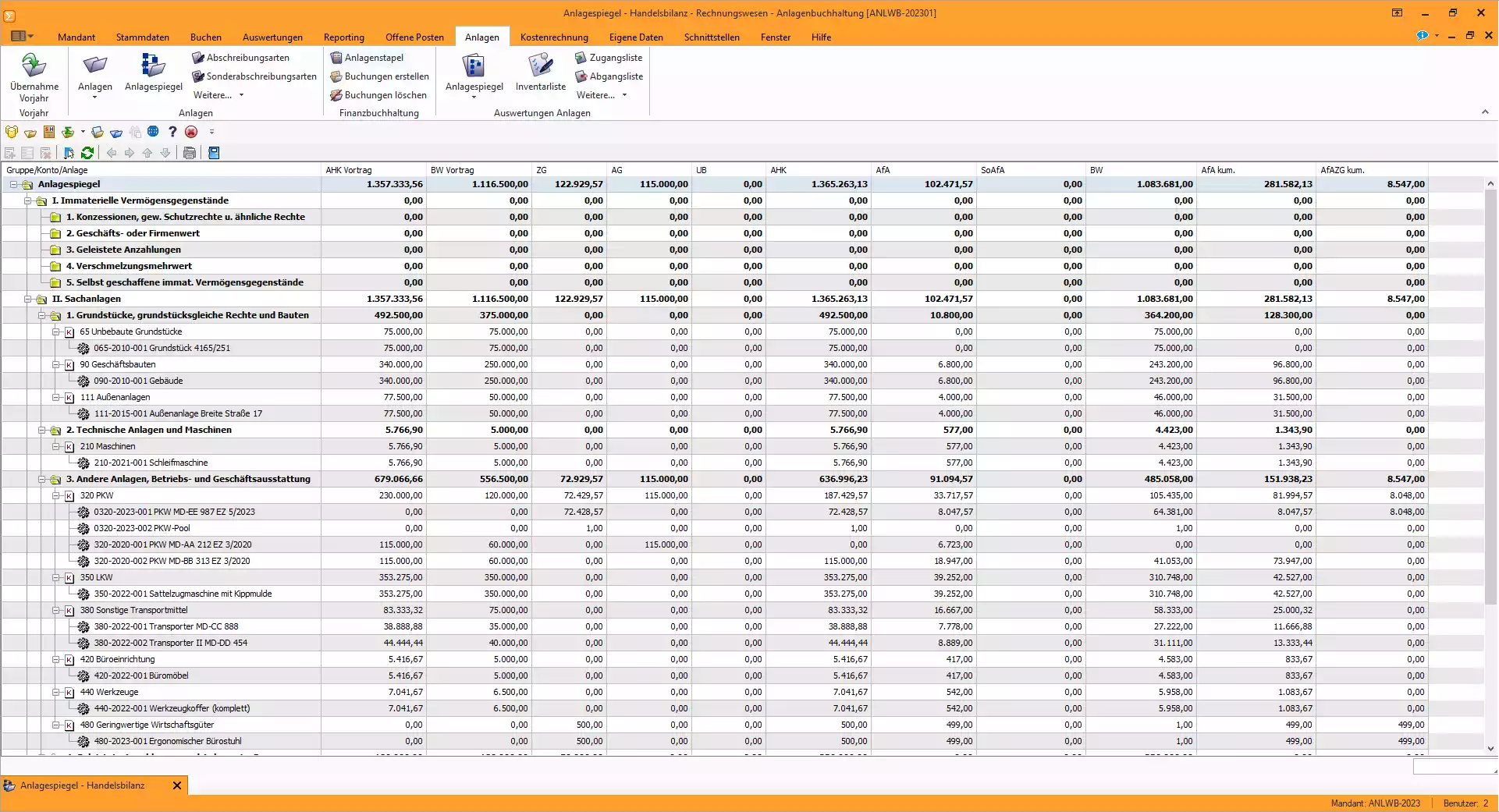
Task: Click the yellow mask icon in quick toolbar
Action: coord(12,132)
